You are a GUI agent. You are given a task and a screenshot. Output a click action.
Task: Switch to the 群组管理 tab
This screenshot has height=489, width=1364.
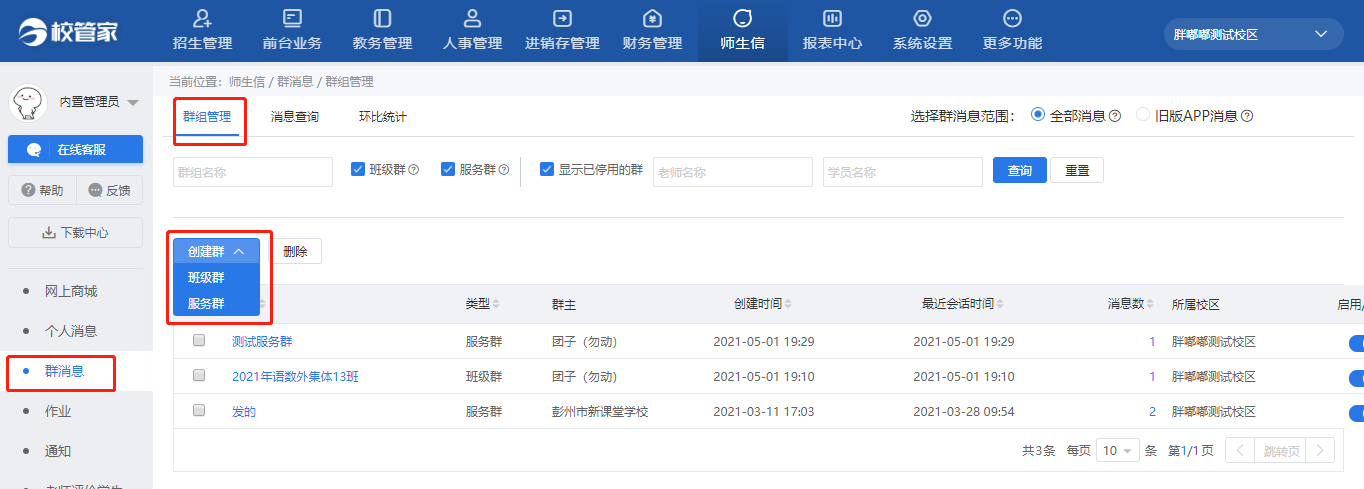point(207,117)
